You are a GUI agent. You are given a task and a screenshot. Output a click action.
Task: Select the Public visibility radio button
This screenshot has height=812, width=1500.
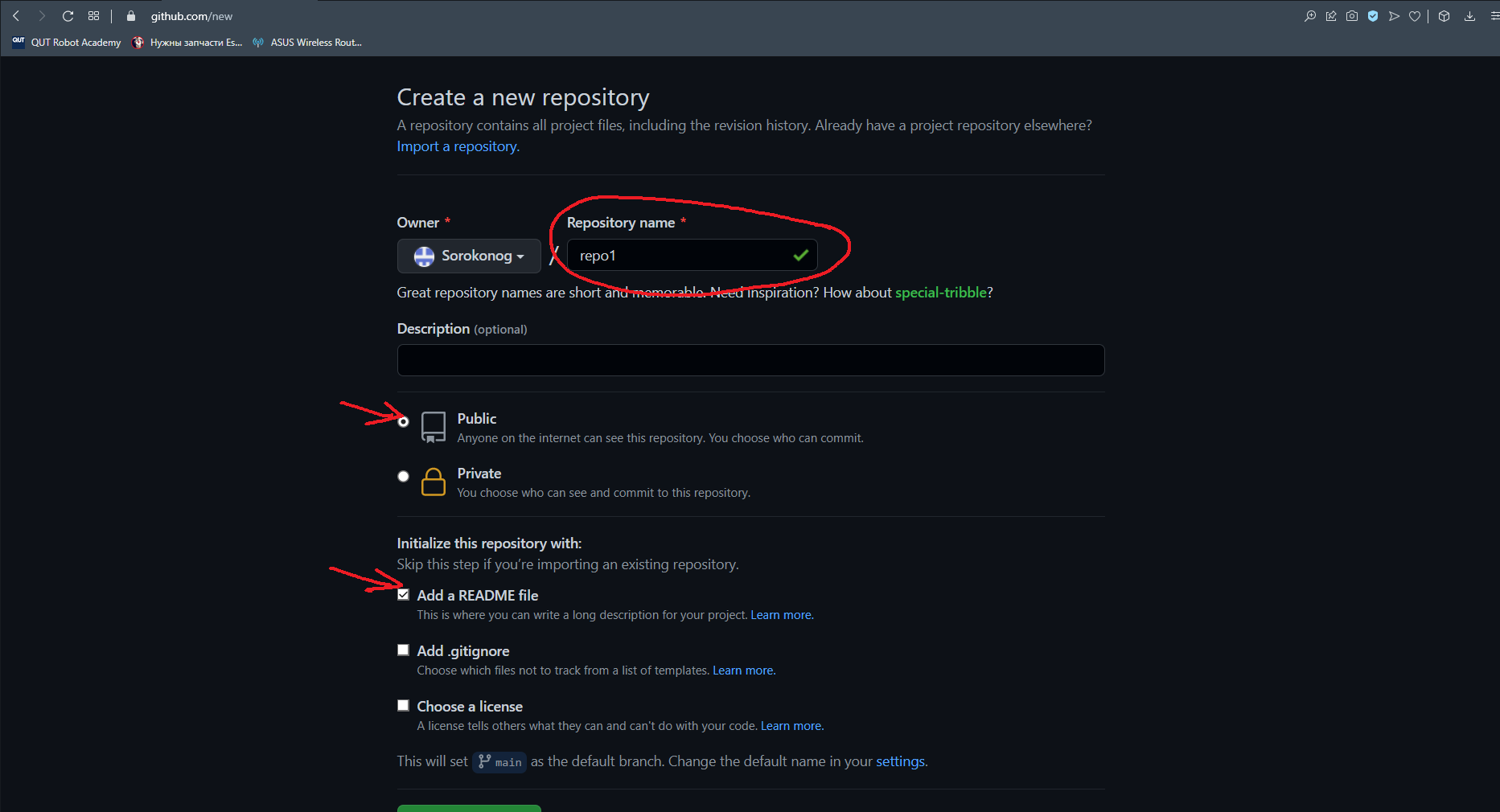(x=404, y=421)
